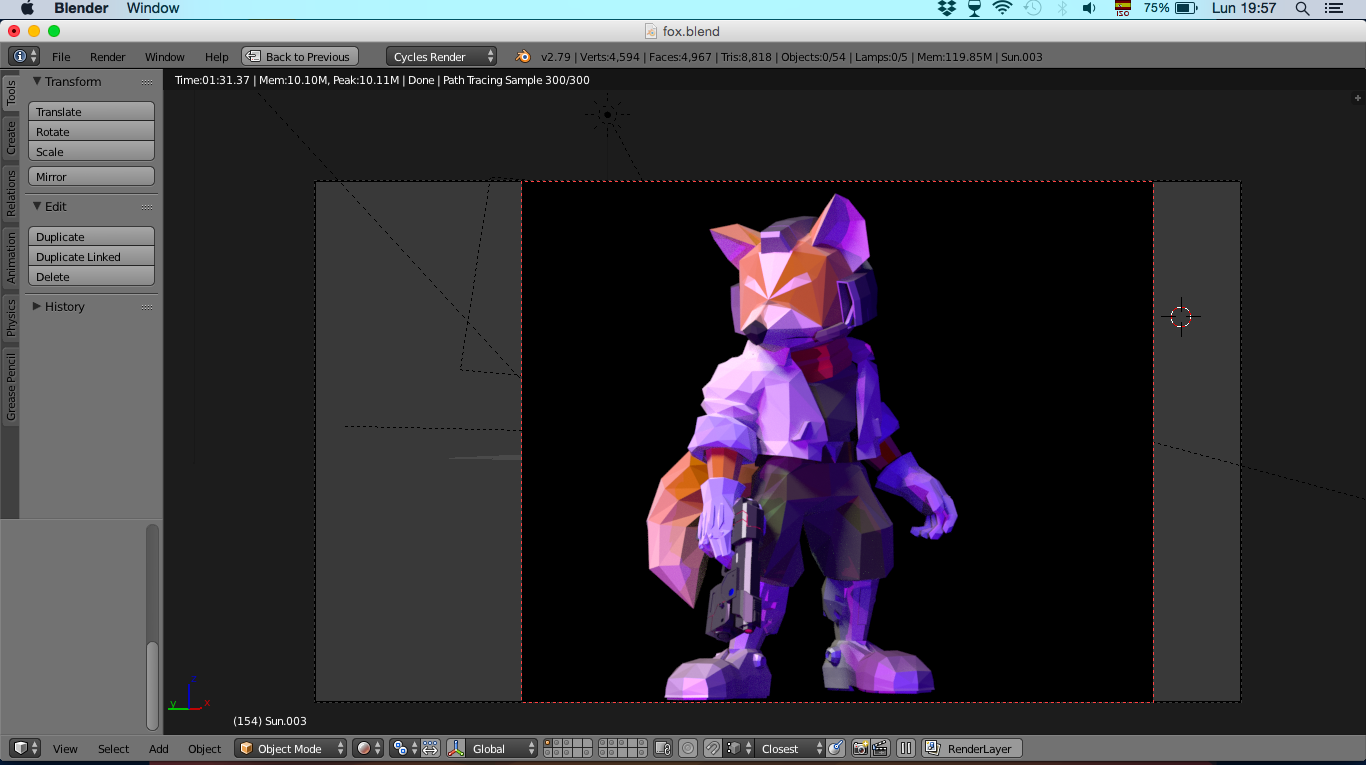Expand the History panel

pos(65,306)
